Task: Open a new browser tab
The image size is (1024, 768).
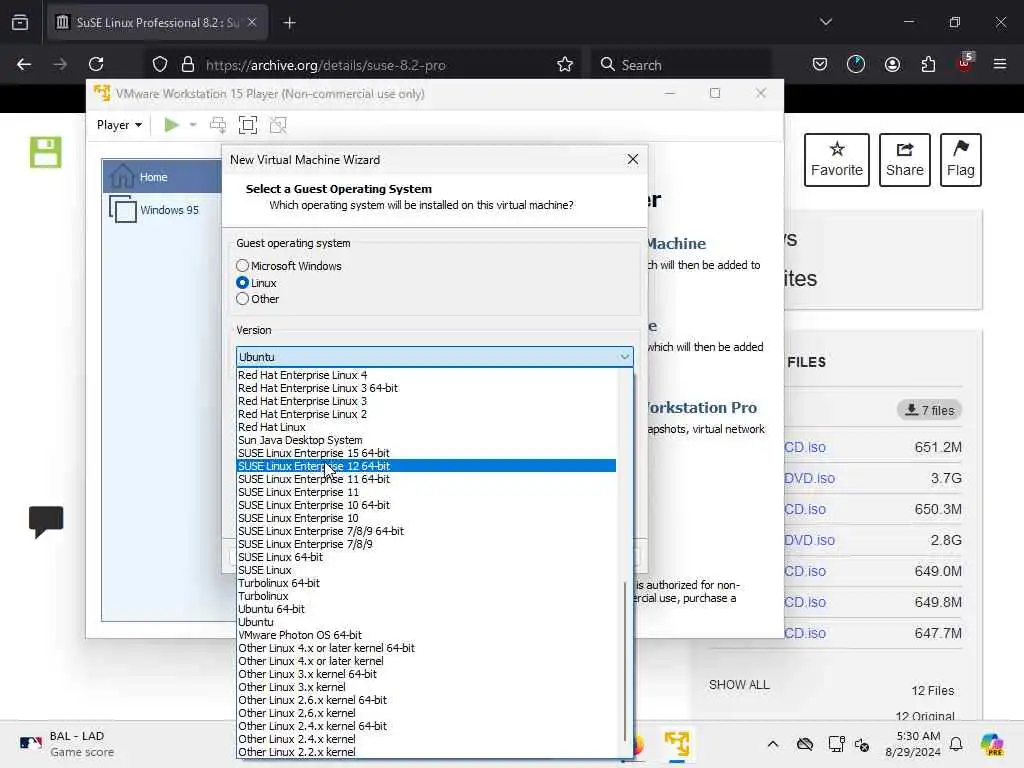Action: pos(289,23)
